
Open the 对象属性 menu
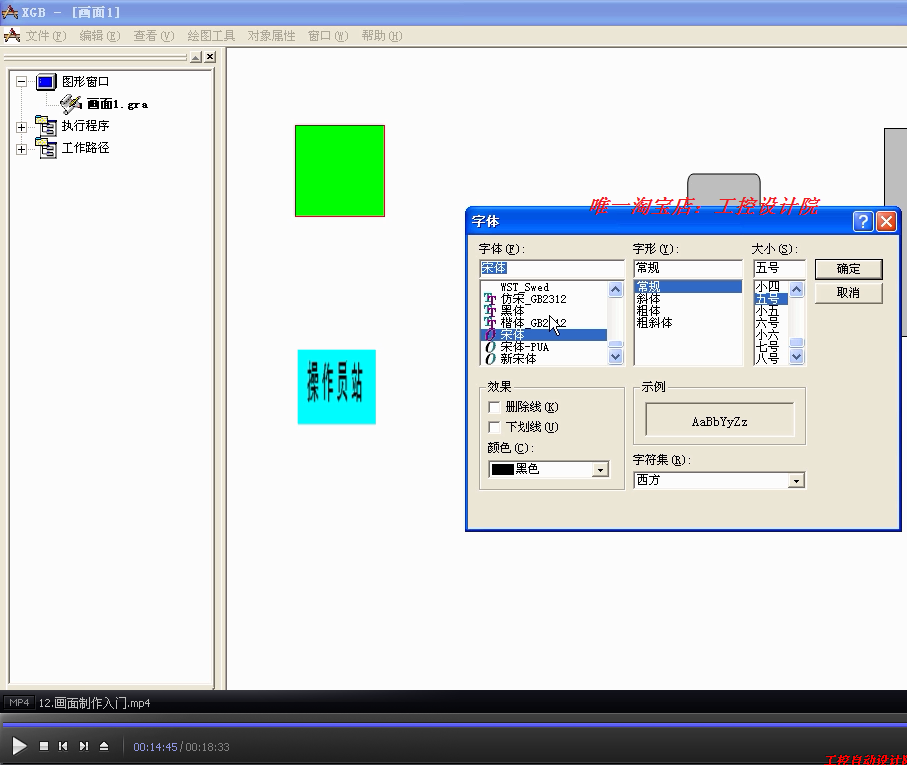pyautogui.click(x=271, y=36)
